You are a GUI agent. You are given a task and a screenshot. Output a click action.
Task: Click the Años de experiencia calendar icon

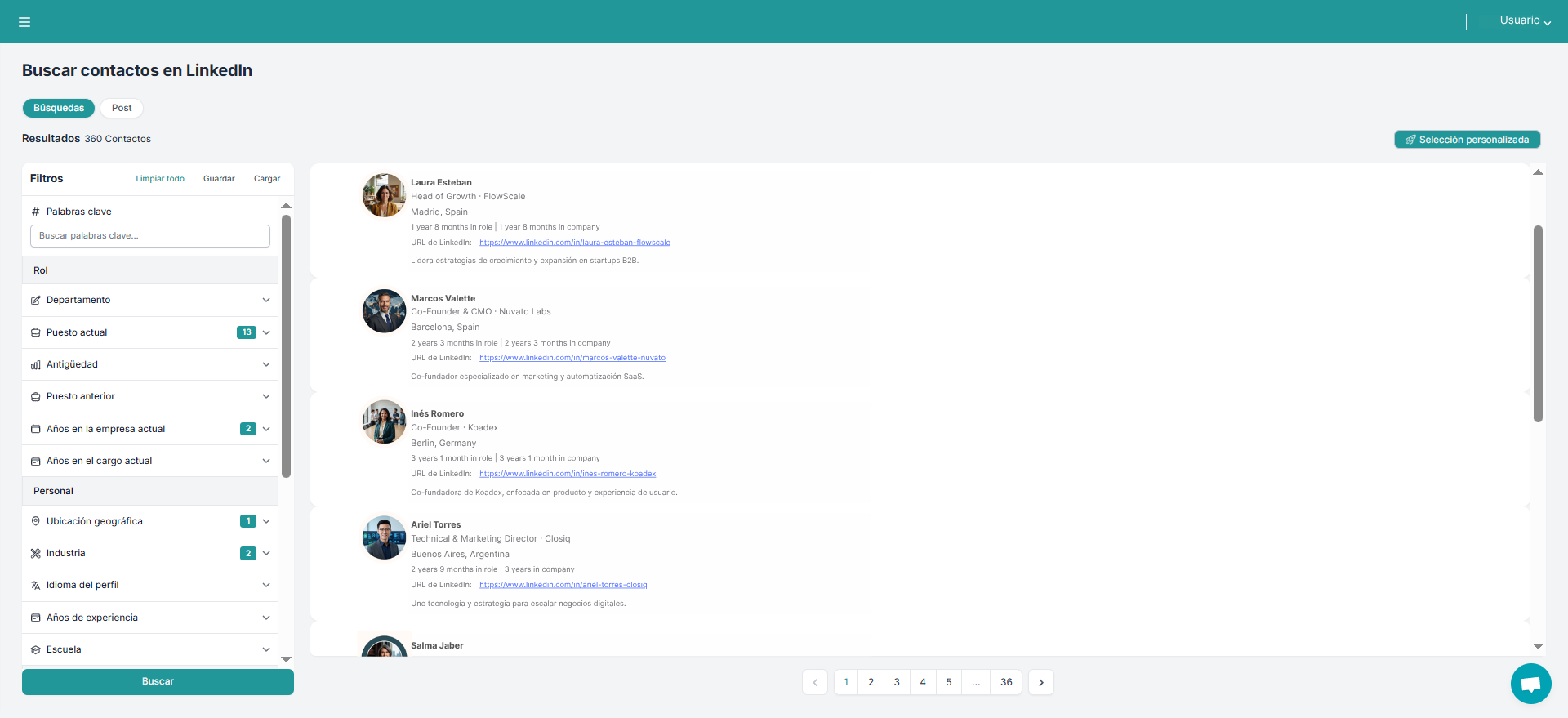coord(36,618)
